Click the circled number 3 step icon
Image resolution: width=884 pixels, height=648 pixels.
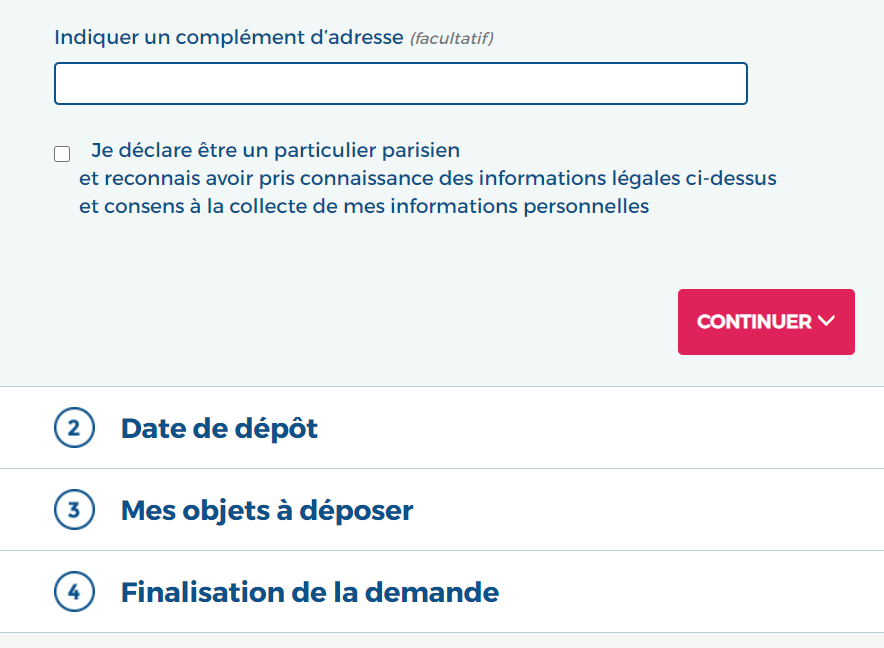(x=74, y=510)
